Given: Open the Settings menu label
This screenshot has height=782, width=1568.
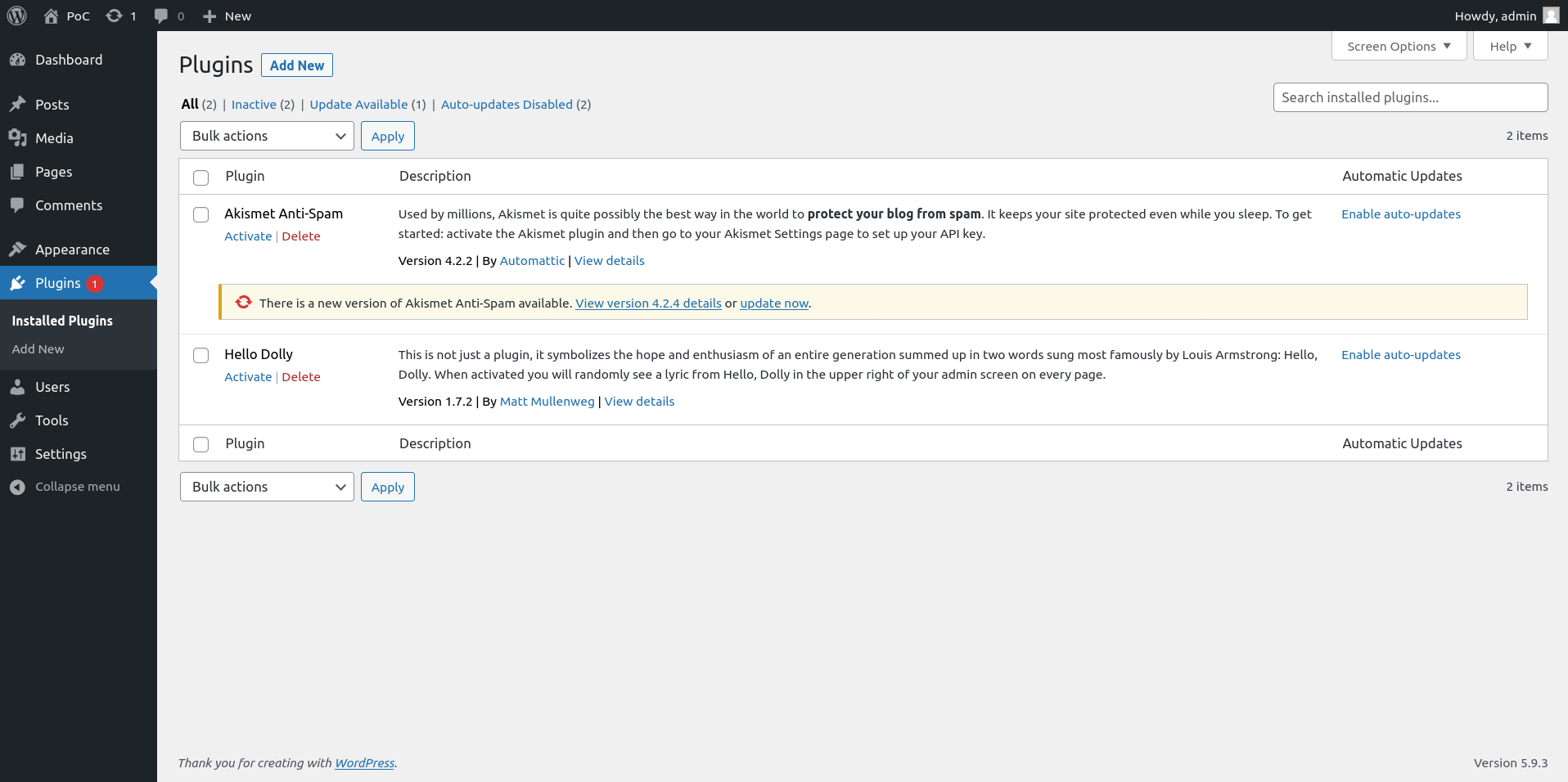Looking at the screenshot, I should tap(61, 454).
